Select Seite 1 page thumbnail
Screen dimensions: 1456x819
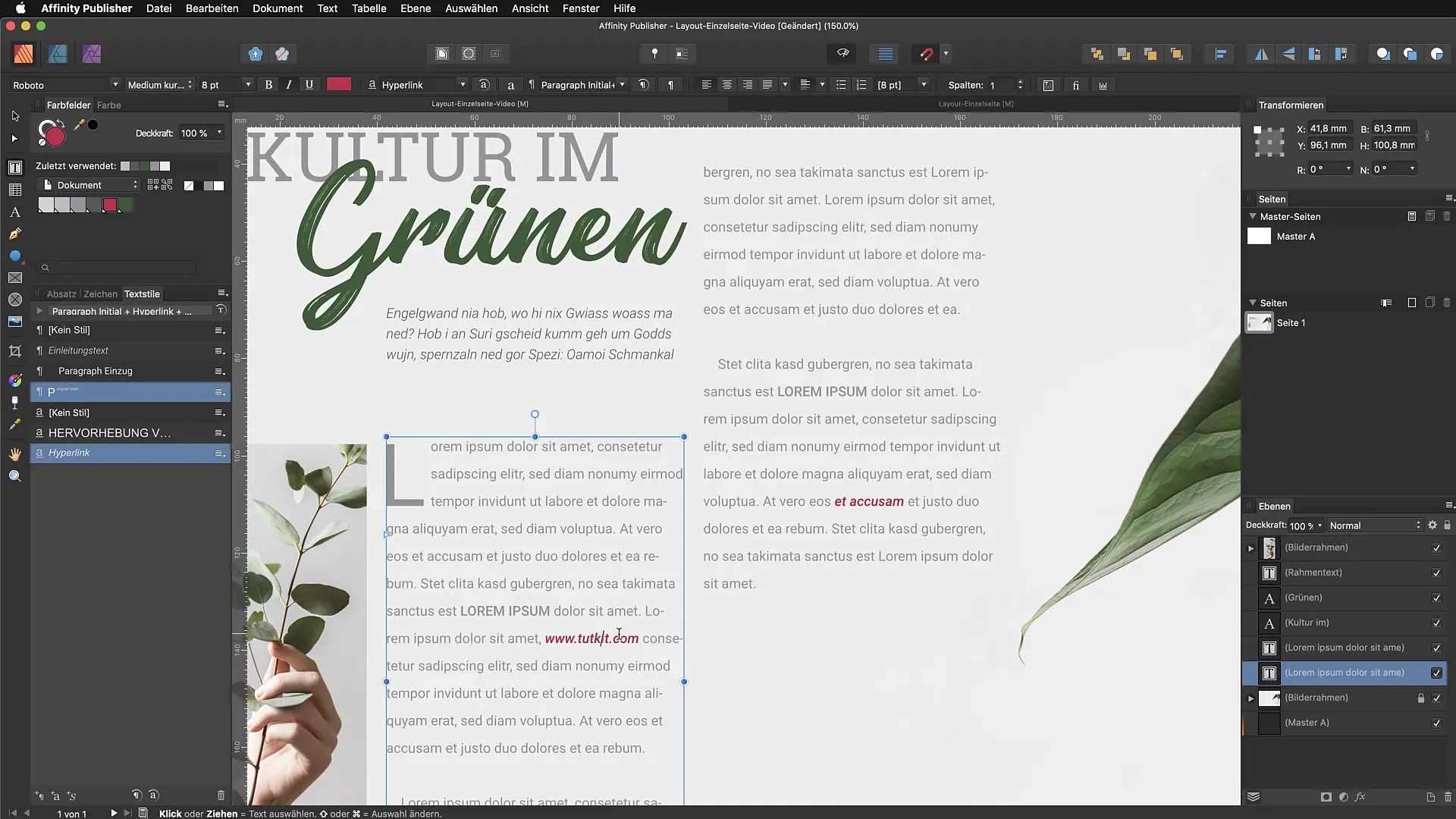coord(1260,322)
